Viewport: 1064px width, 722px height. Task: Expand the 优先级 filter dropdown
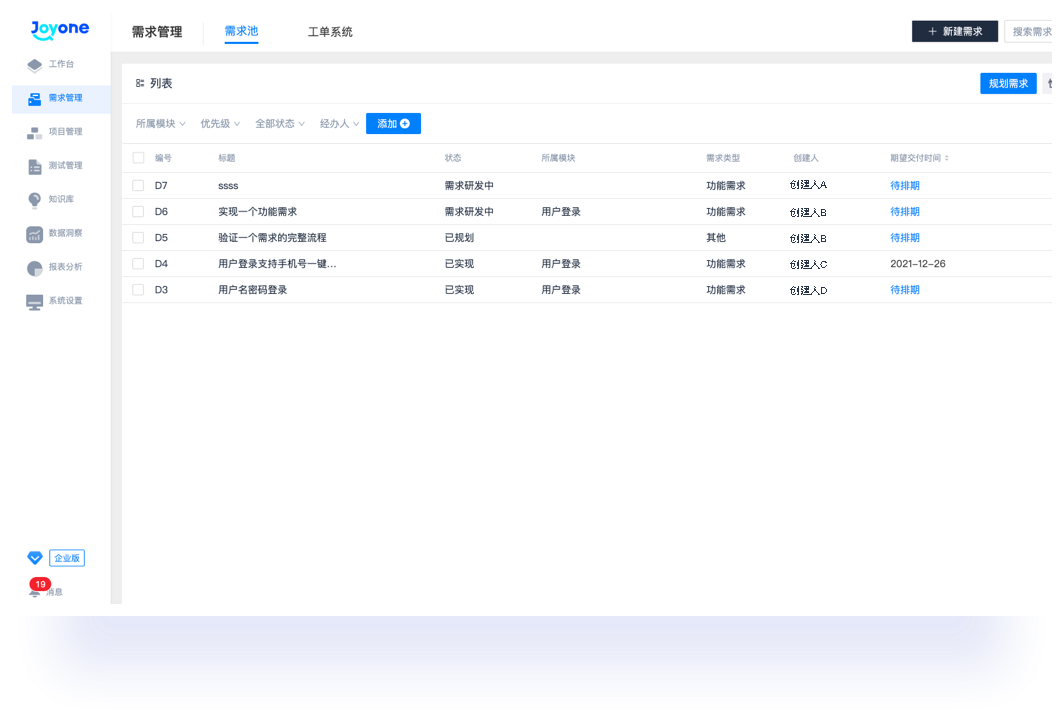click(220, 124)
